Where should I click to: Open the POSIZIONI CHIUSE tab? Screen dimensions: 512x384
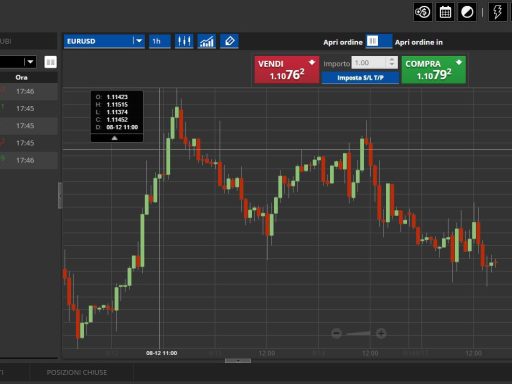click(x=77, y=372)
